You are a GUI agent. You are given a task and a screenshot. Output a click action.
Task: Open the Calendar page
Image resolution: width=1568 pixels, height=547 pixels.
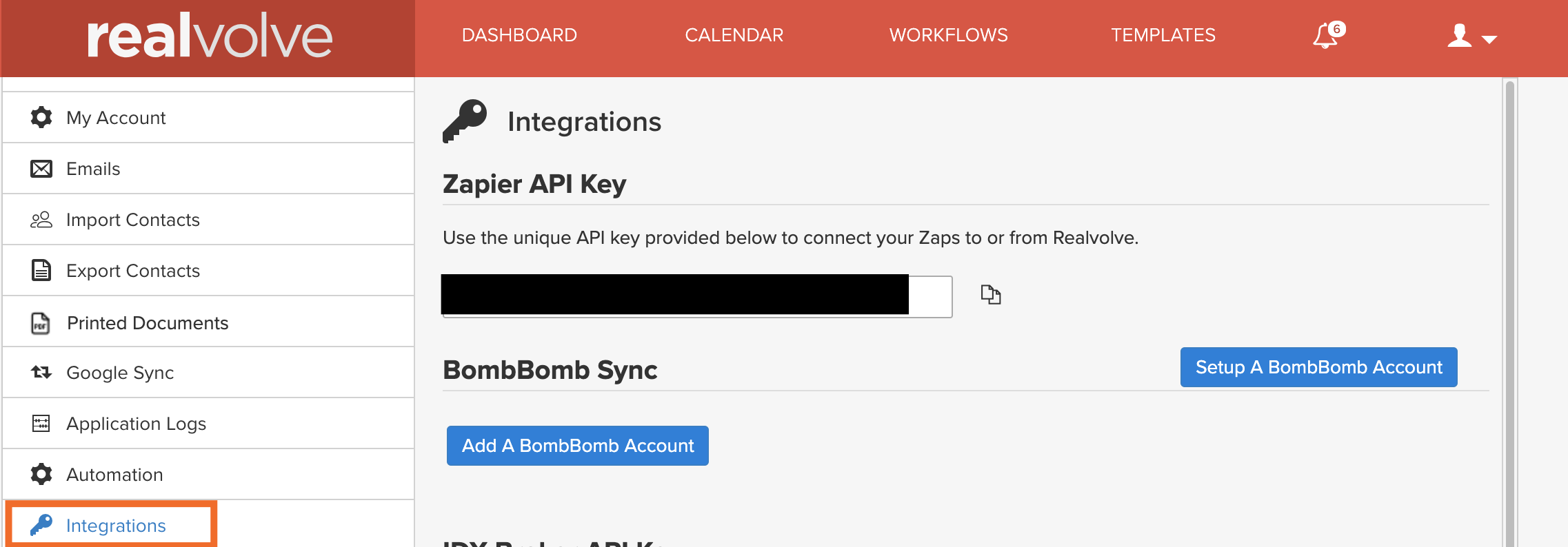click(x=734, y=35)
